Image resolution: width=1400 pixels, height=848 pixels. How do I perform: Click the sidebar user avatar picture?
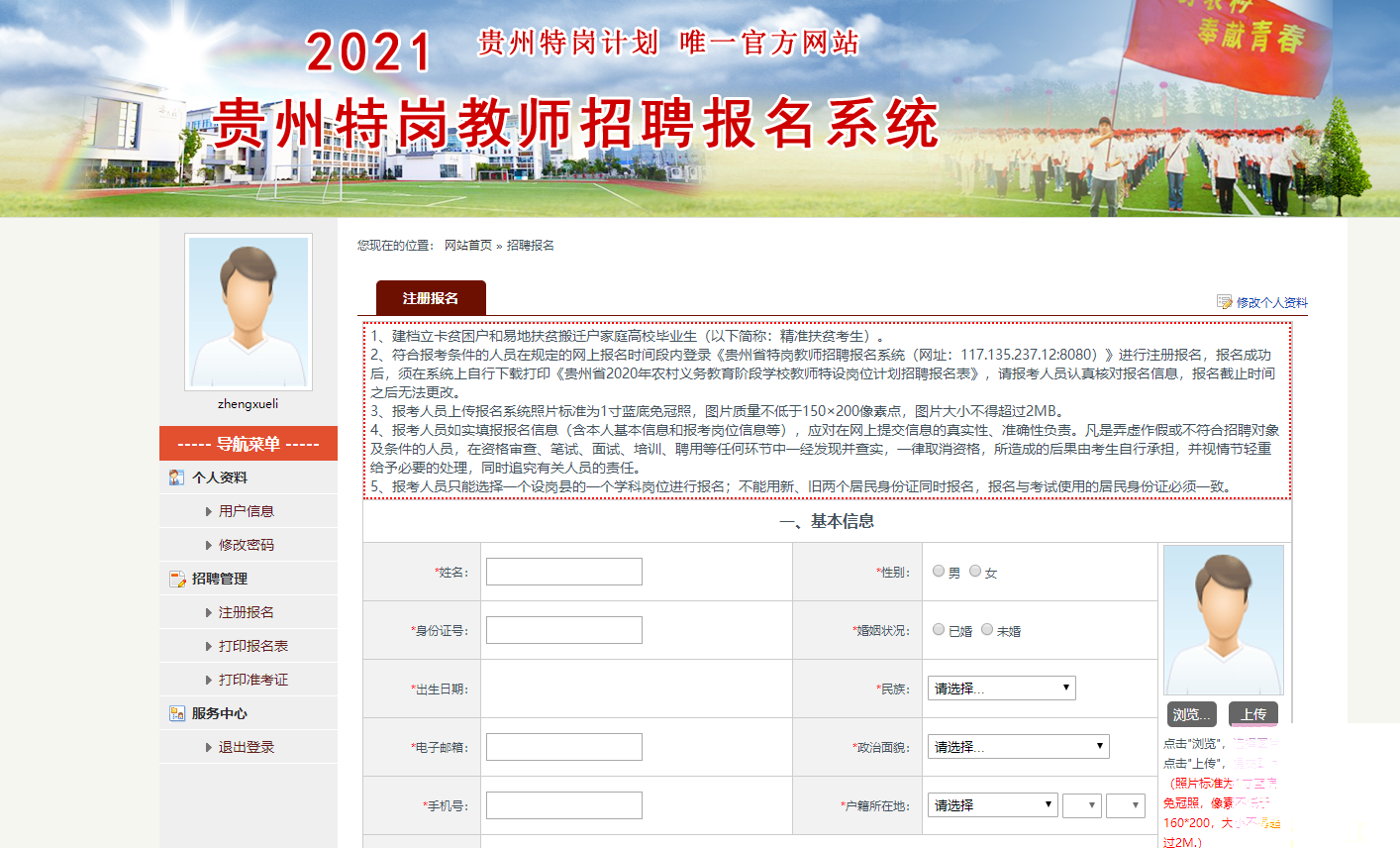[249, 312]
